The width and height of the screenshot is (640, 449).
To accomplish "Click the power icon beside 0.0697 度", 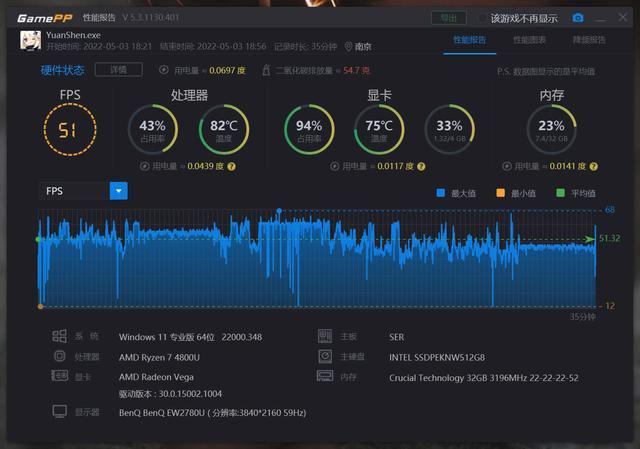I will [x=164, y=70].
